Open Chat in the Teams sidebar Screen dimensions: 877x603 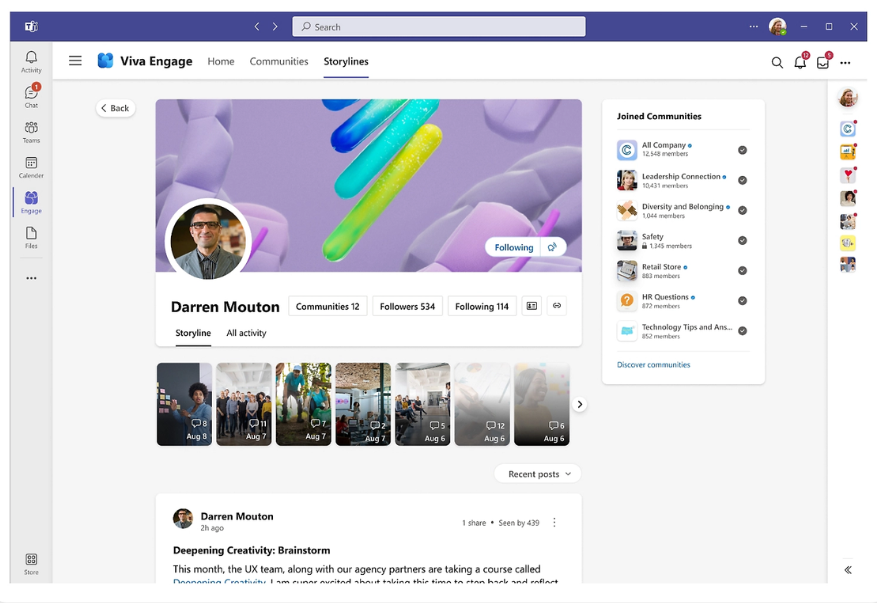(x=31, y=96)
